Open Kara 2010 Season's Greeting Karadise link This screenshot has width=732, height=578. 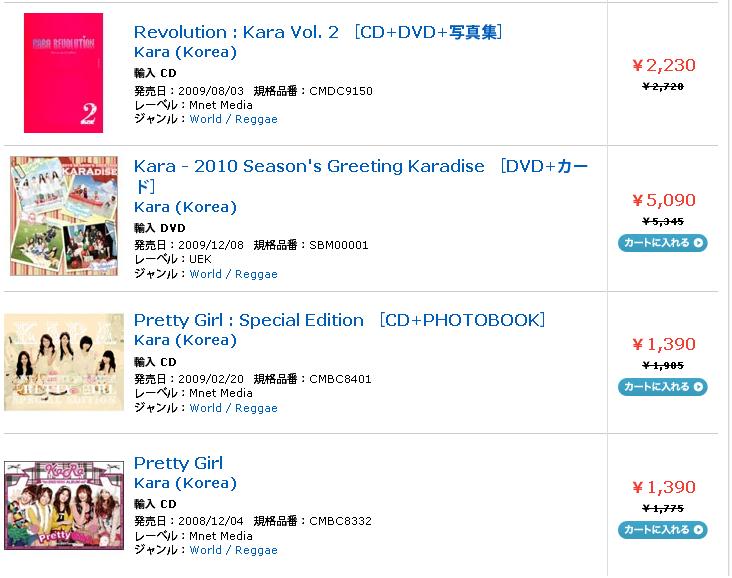point(361,176)
